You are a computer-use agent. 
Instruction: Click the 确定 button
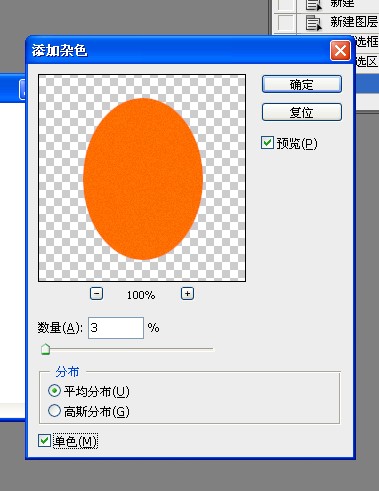302,84
